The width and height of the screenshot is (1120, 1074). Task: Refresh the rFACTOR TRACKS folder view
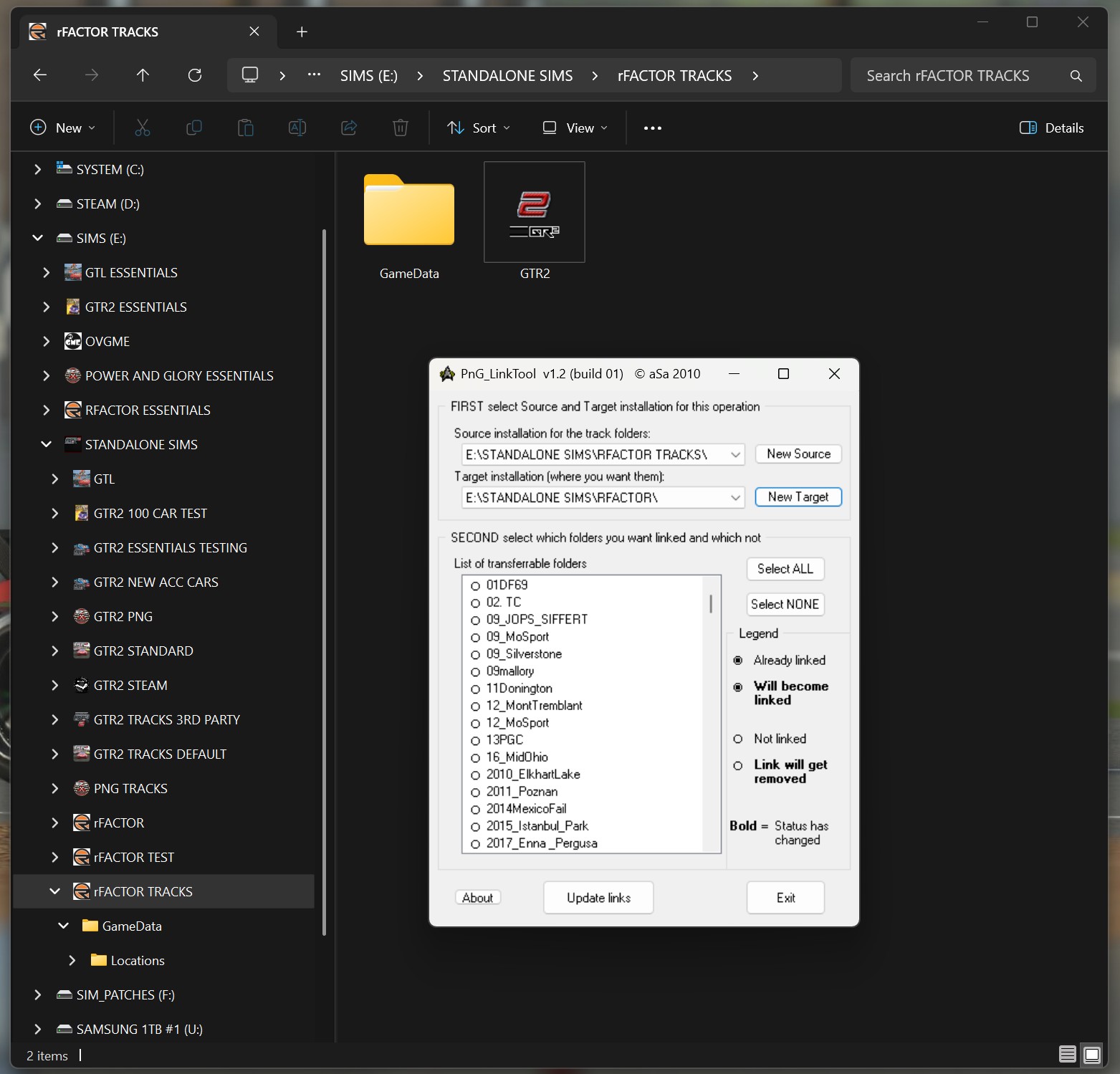click(x=194, y=75)
